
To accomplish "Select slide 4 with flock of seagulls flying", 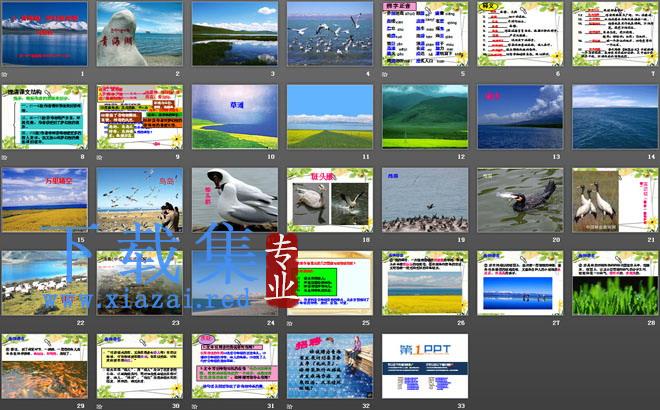I will point(330,33).
